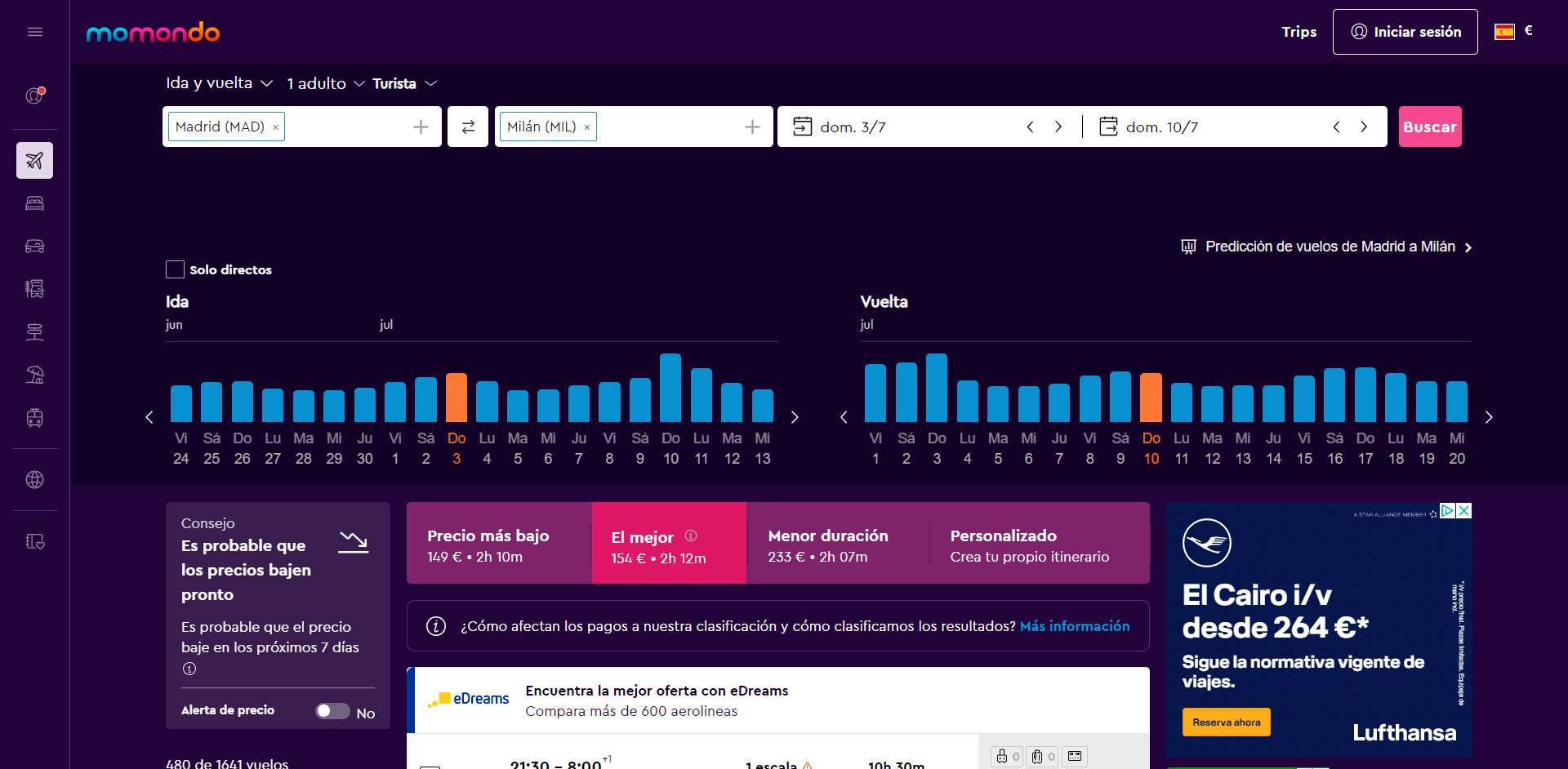This screenshot has width=1568, height=769.
Task: Select orange Do 3 bar in Ida chart
Action: [x=457, y=398]
